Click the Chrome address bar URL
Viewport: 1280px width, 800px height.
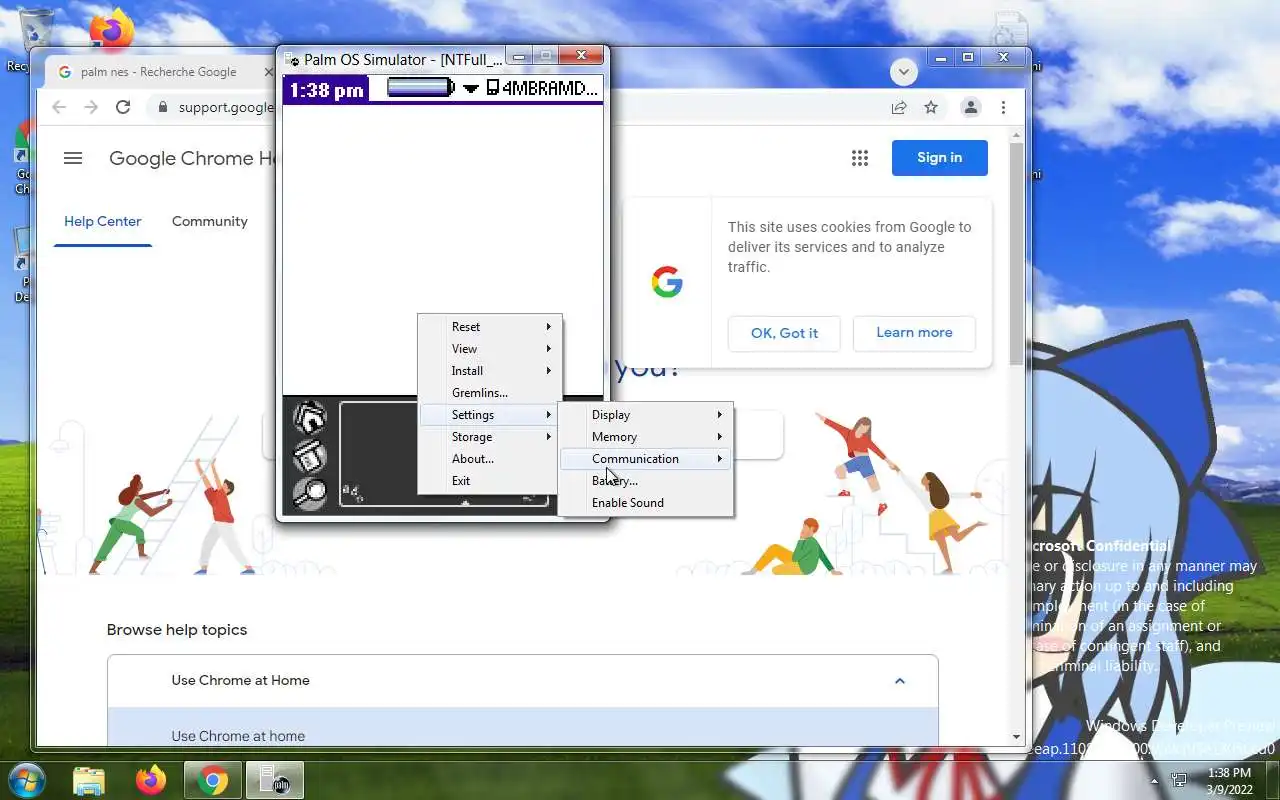click(x=225, y=107)
